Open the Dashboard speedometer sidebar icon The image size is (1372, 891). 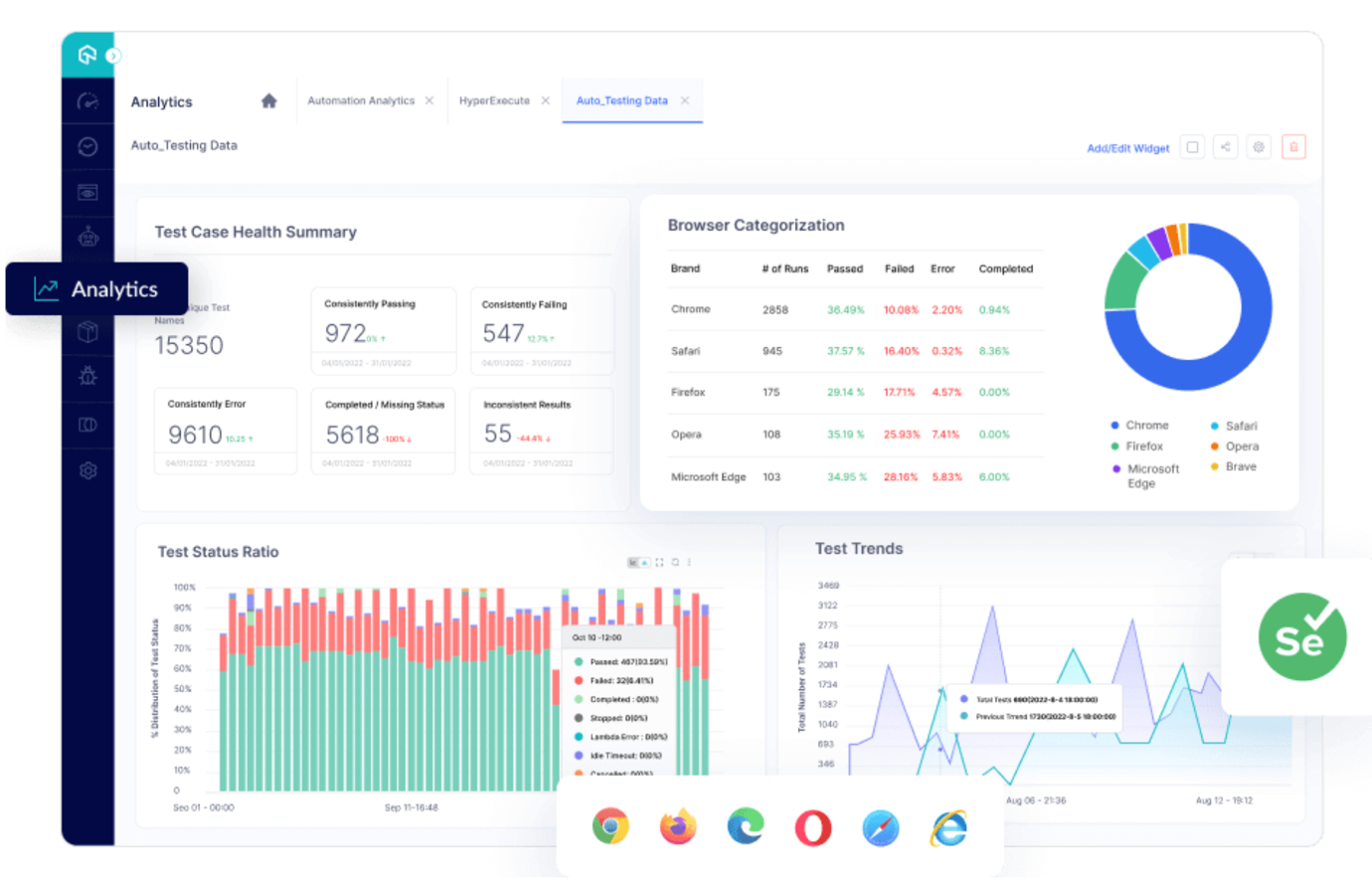tap(87, 101)
